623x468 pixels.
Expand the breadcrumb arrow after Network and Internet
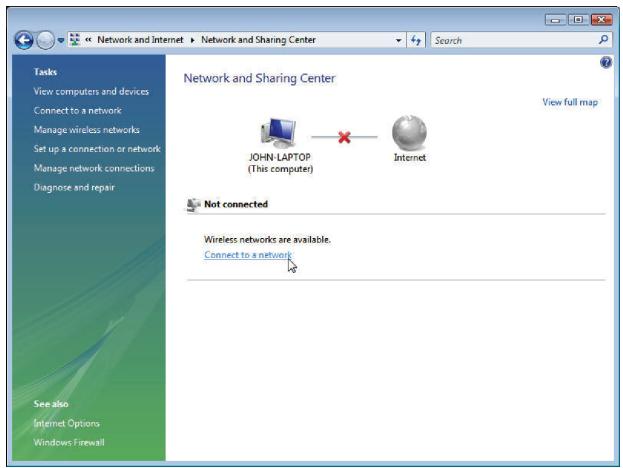[192, 40]
